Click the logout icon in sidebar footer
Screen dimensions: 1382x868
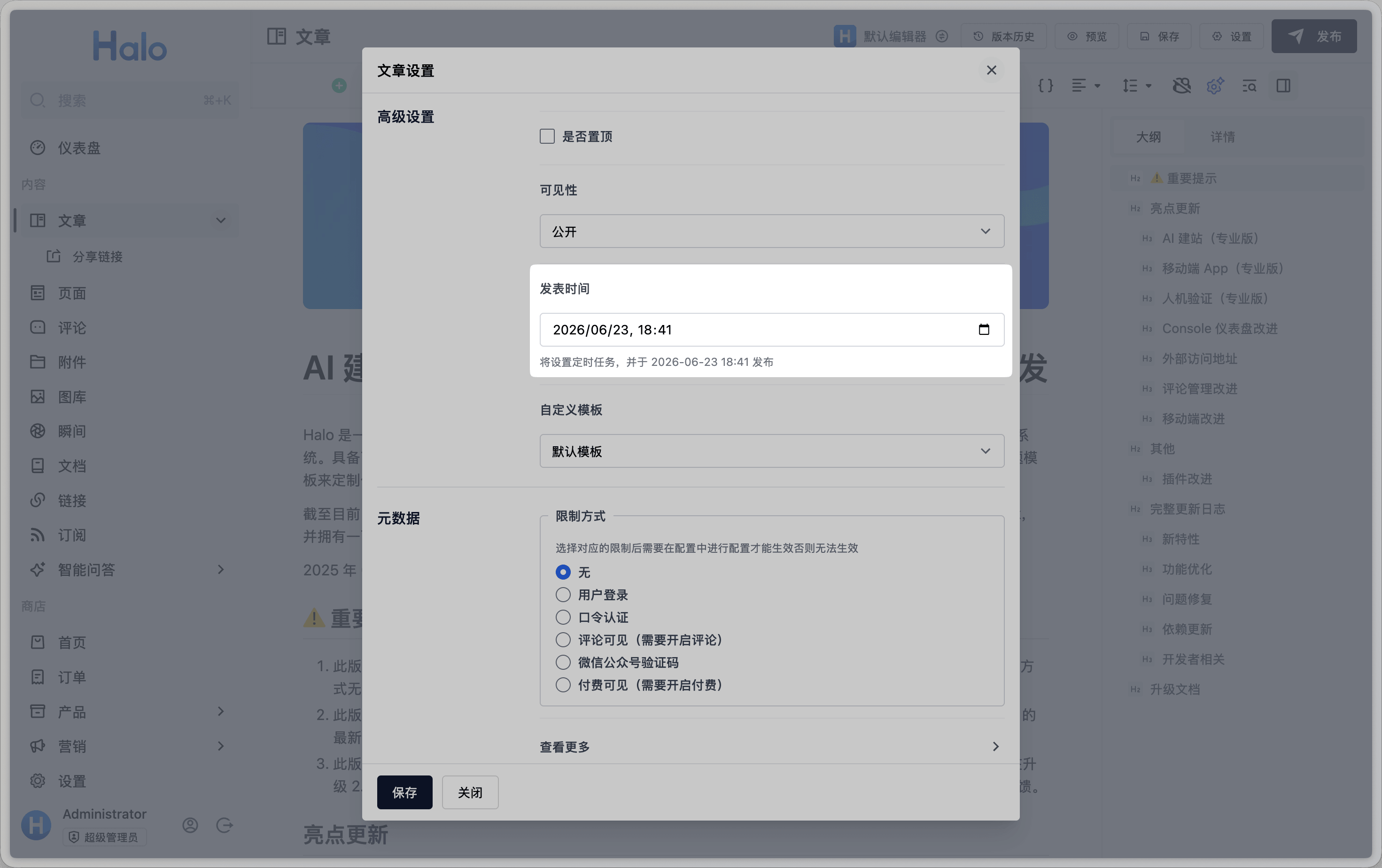[x=225, y=825]
